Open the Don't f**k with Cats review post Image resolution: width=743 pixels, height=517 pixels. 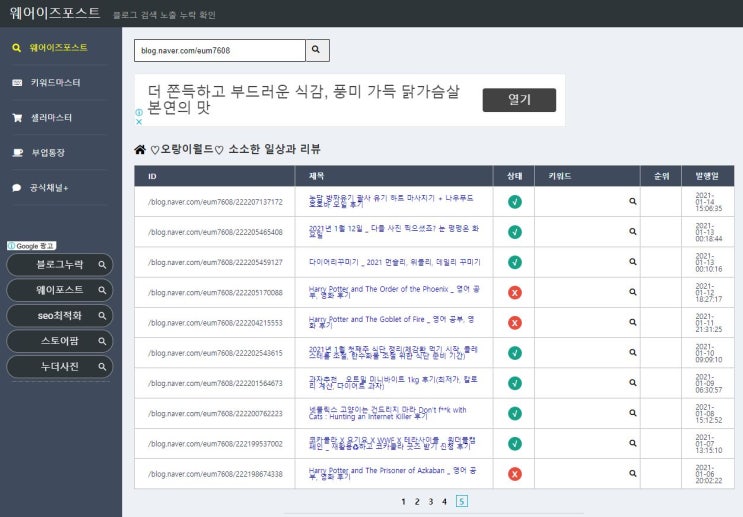[388, 413]
